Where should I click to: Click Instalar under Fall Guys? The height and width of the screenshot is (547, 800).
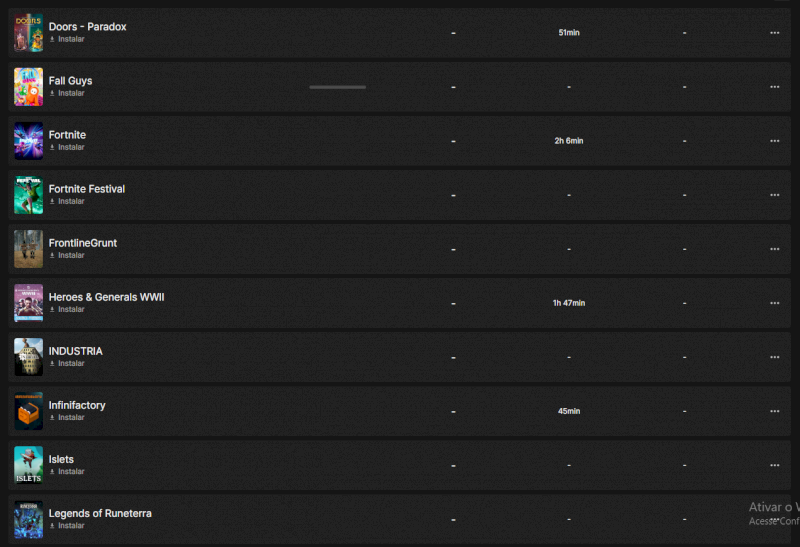[x=70, y=93]
